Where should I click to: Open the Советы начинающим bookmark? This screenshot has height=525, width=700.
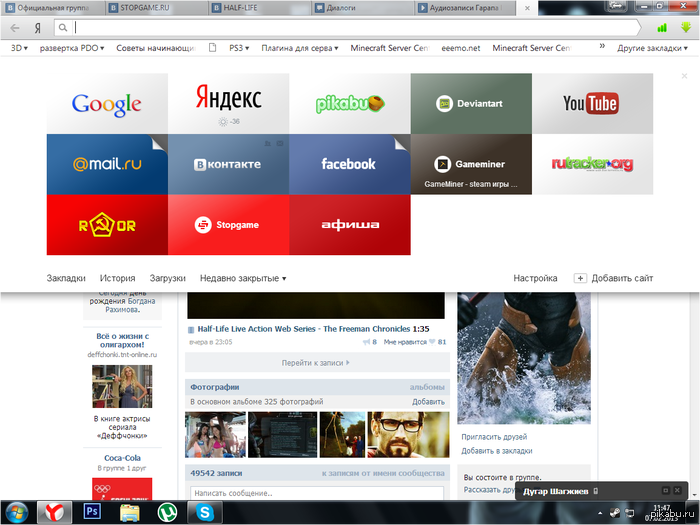coord(156,48)
